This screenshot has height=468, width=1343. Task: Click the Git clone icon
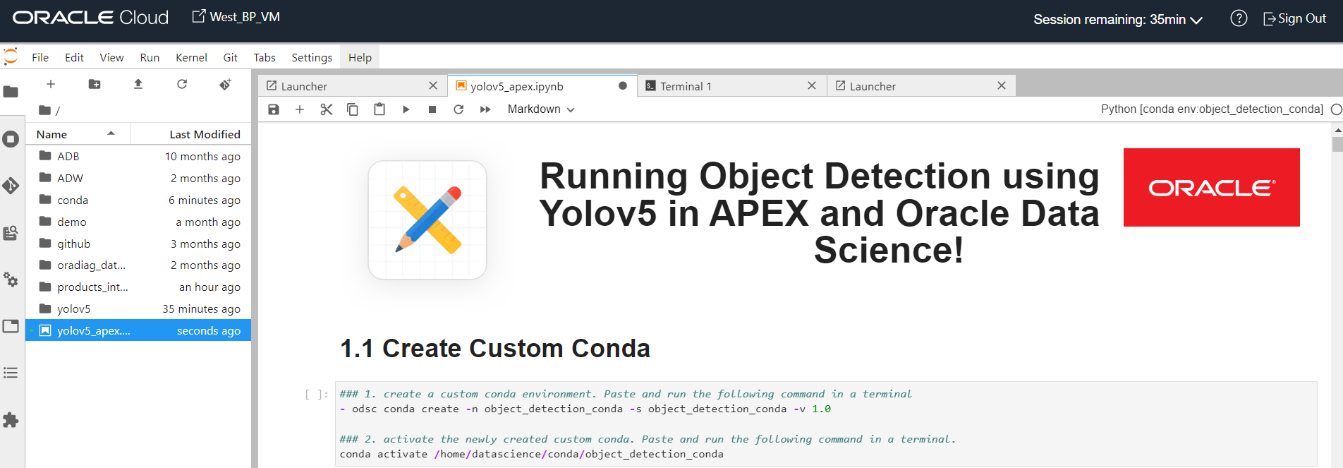point(225,84)
